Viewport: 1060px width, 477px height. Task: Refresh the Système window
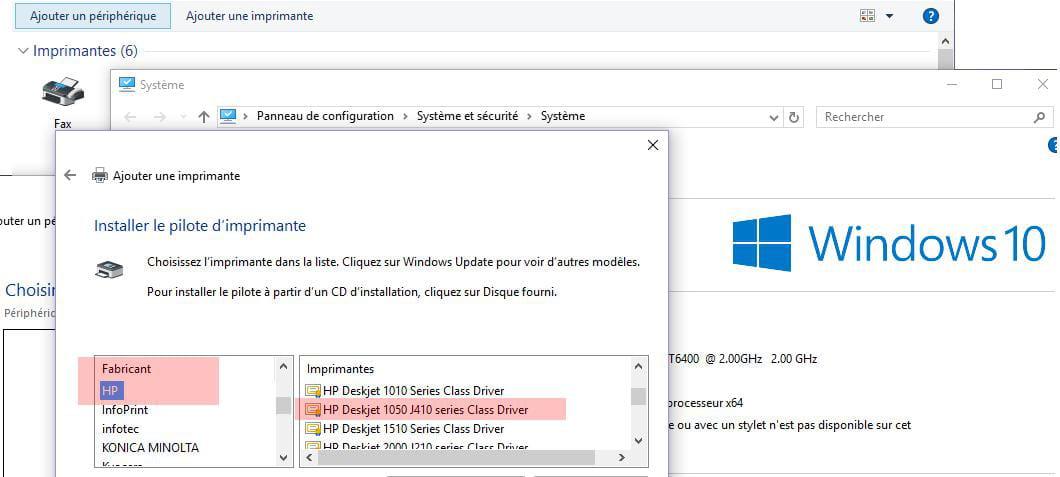[794, 117]
